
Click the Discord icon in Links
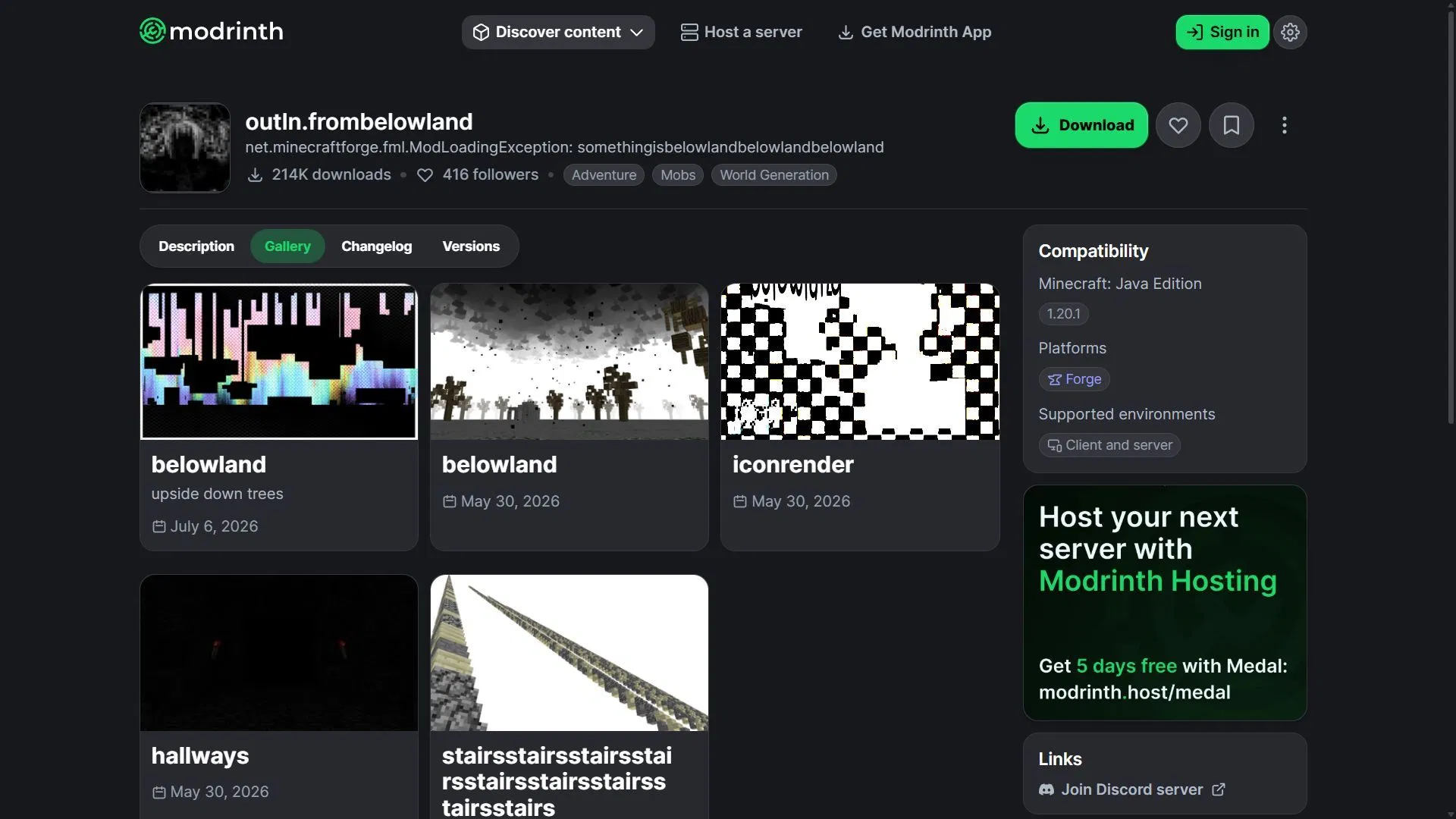click(x=1046, y=789)
